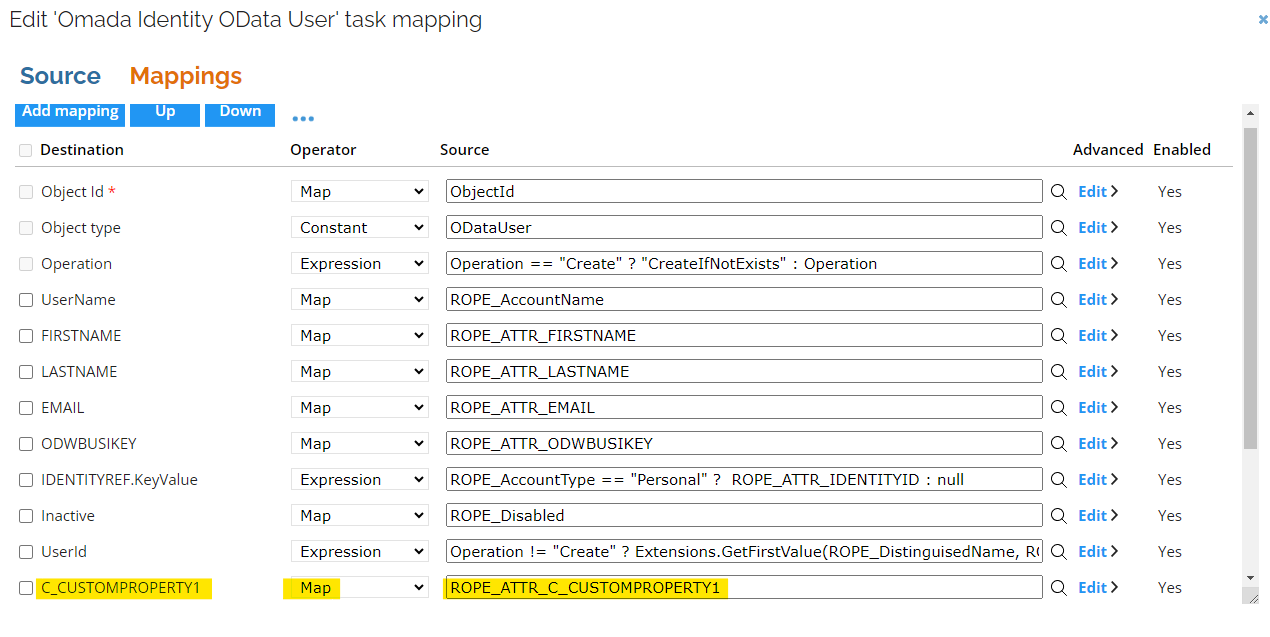1270x637 pixels.
Task: Open advanced Edit link for UserName
Action: (x=1097, y=300)
